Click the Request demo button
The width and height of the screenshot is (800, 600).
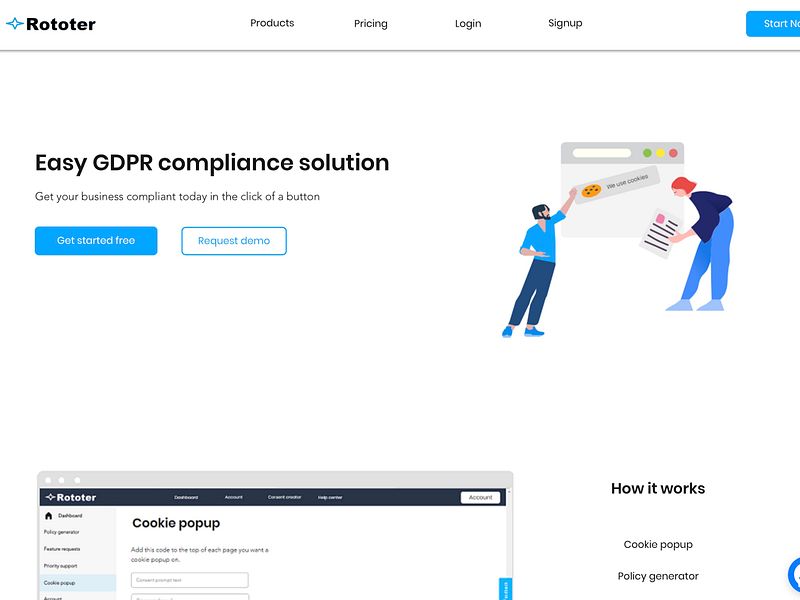234,241
